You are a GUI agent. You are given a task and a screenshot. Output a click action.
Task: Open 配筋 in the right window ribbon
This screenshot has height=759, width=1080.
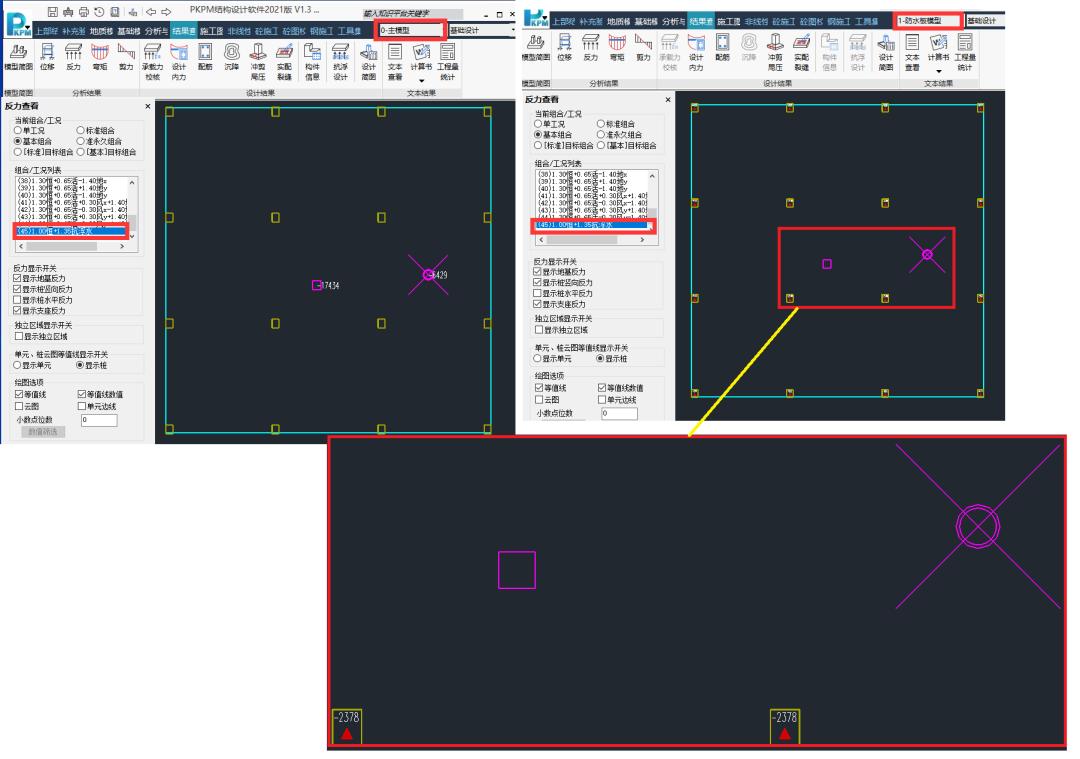[x=722, y=48]
